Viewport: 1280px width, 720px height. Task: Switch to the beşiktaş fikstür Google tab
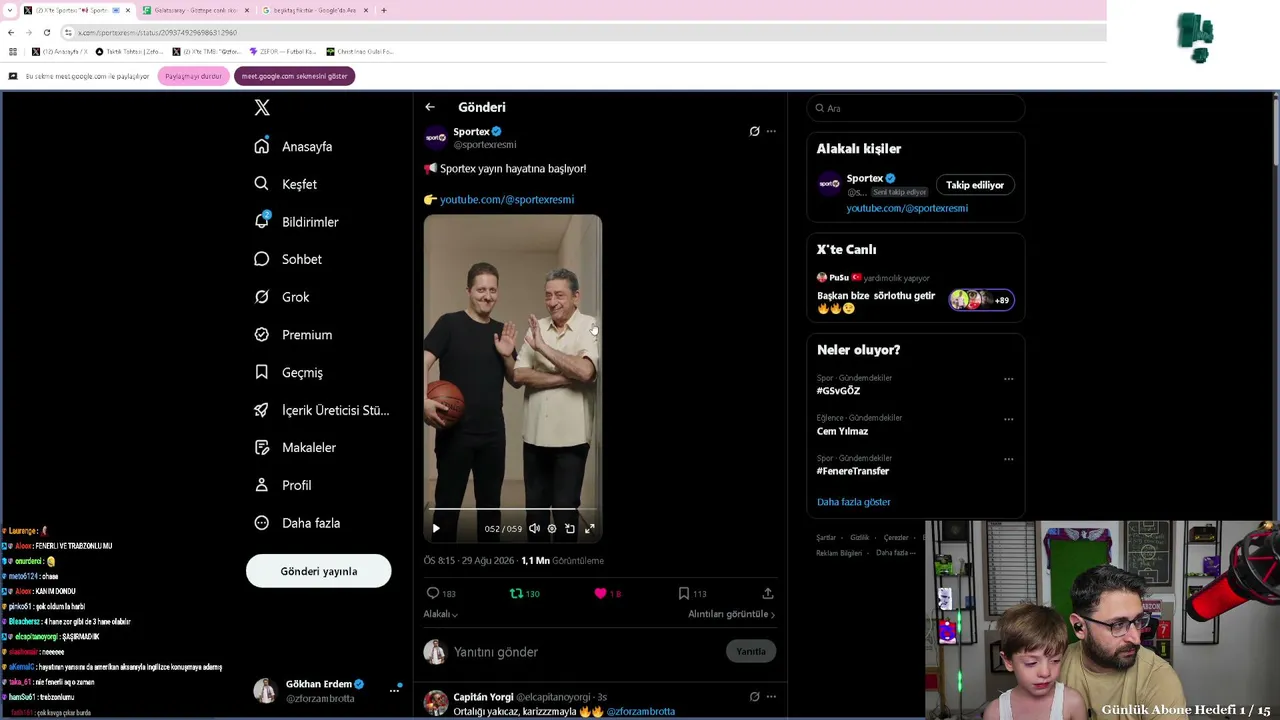pos(314,10)
